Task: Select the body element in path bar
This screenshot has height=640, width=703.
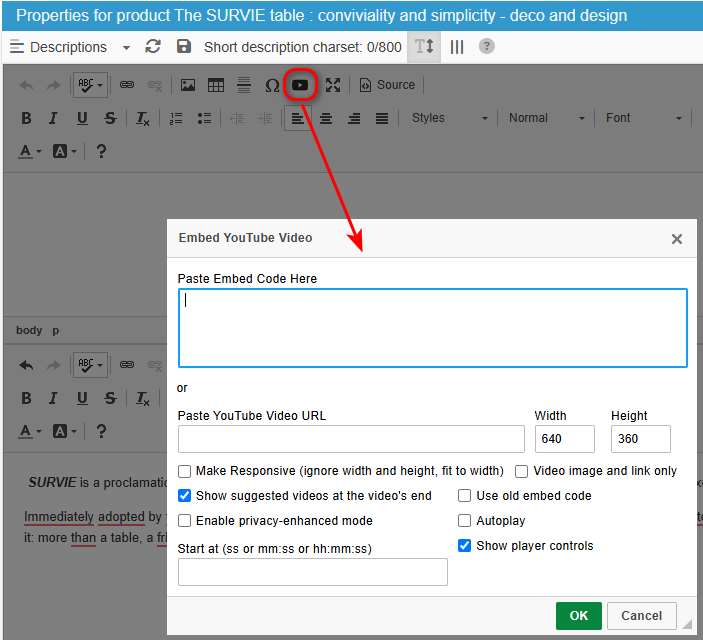Action: 29,331
